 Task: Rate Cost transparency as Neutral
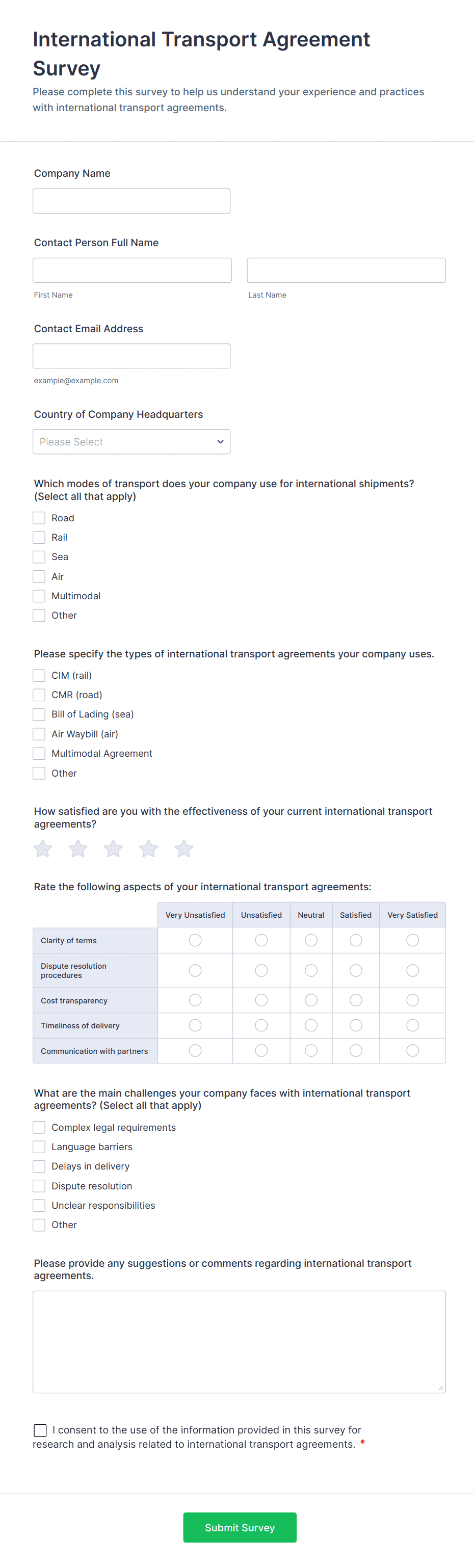(311, 1000)
